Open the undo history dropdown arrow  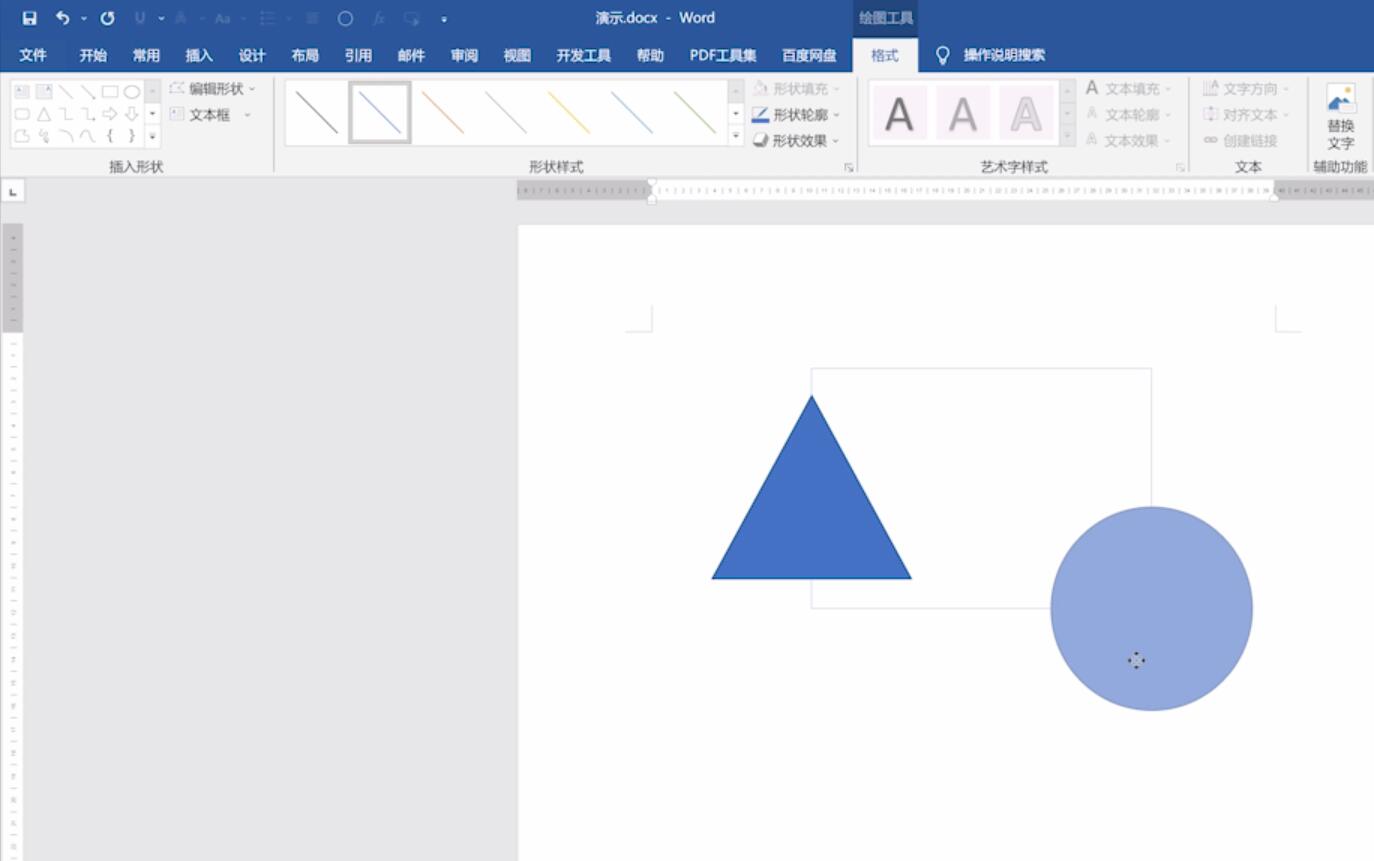click(x=84, y=18)
